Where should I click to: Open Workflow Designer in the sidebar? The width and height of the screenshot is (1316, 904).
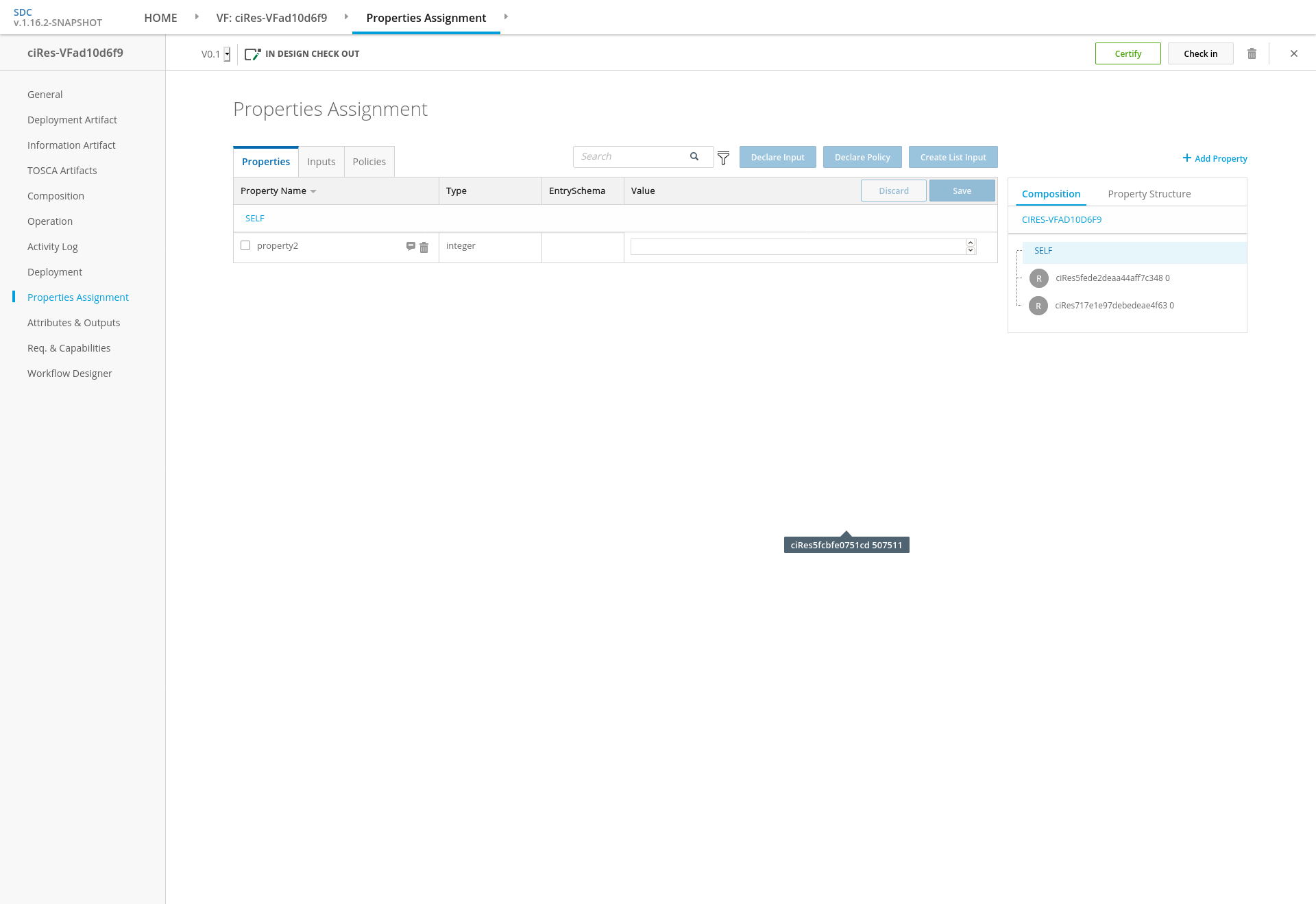69,374
